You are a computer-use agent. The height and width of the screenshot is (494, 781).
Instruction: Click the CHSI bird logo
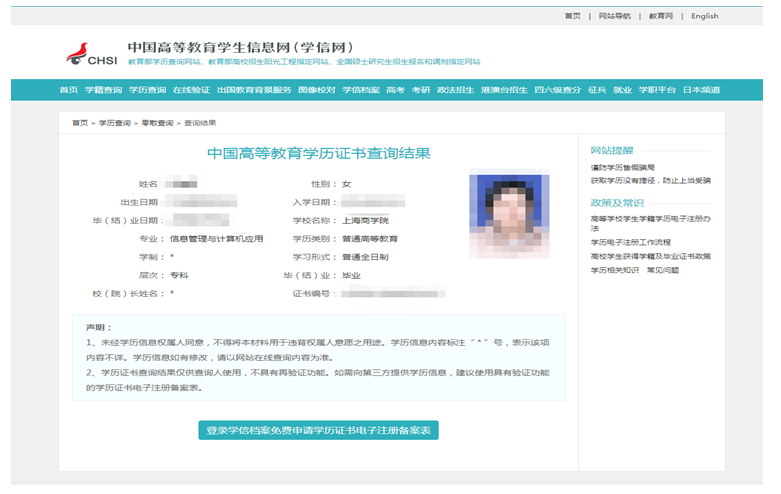pos(92,54)
